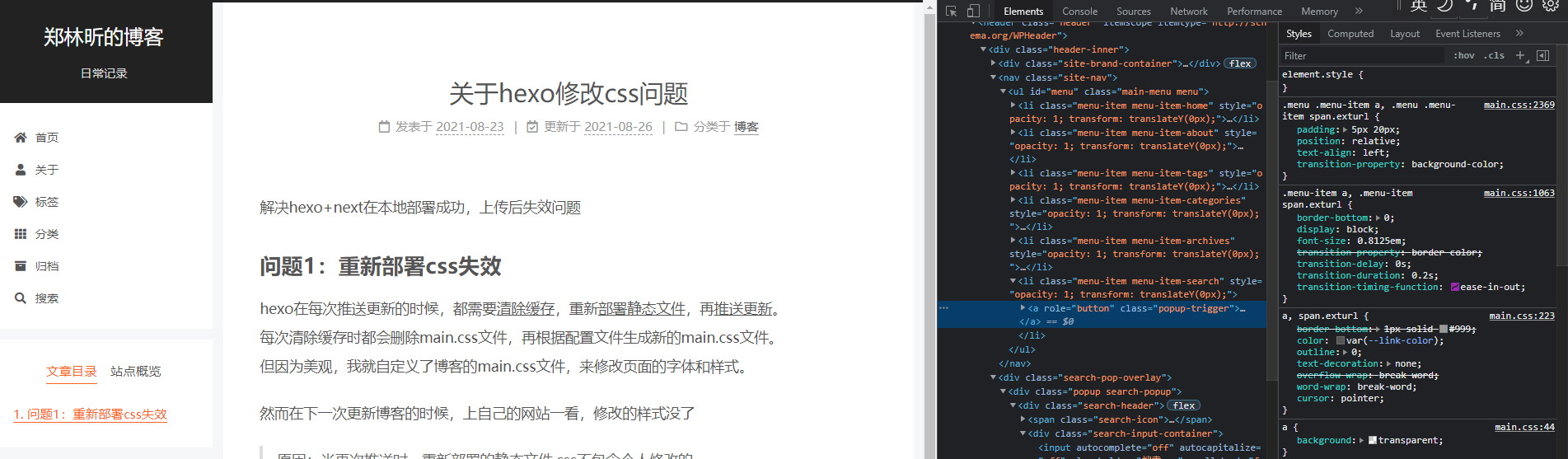1568x459 pixels.
Task: Switch to the Network tab
Action: [x=1189, y=12]
